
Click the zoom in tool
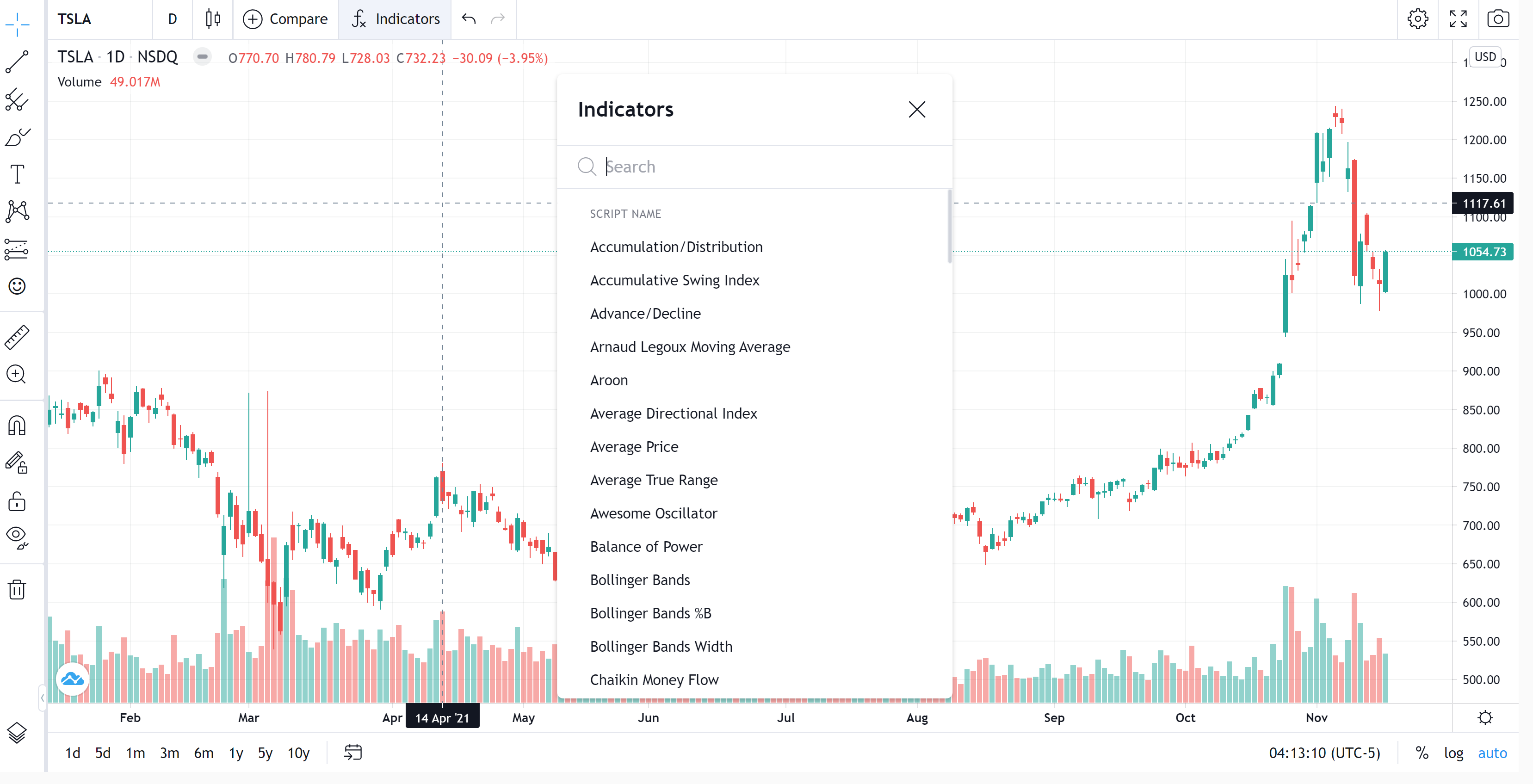pos(16,374)
